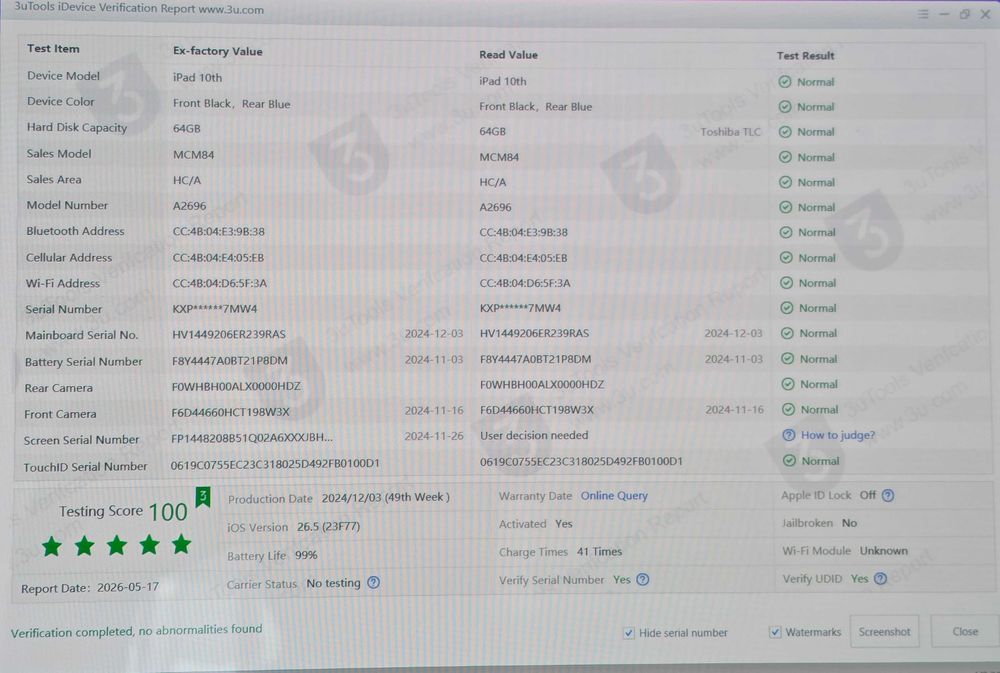Select ex-factory rear camera serial F0WHBH00ALX0000HDZ
The width and height of the screenshot is (1000, 673).
(x=236, y=386)
